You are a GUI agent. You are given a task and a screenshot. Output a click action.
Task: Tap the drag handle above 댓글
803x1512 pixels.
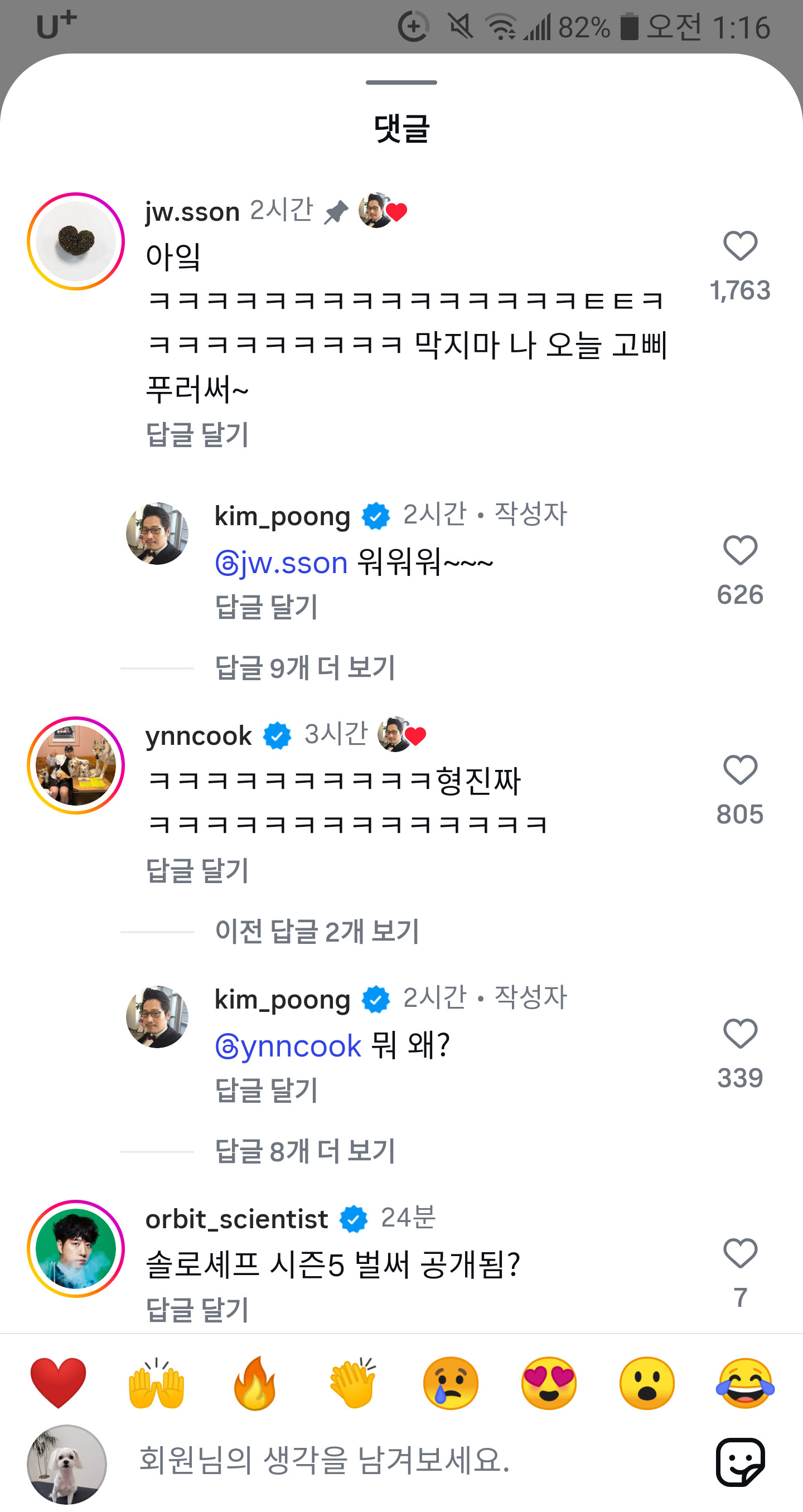pos(401,82)
